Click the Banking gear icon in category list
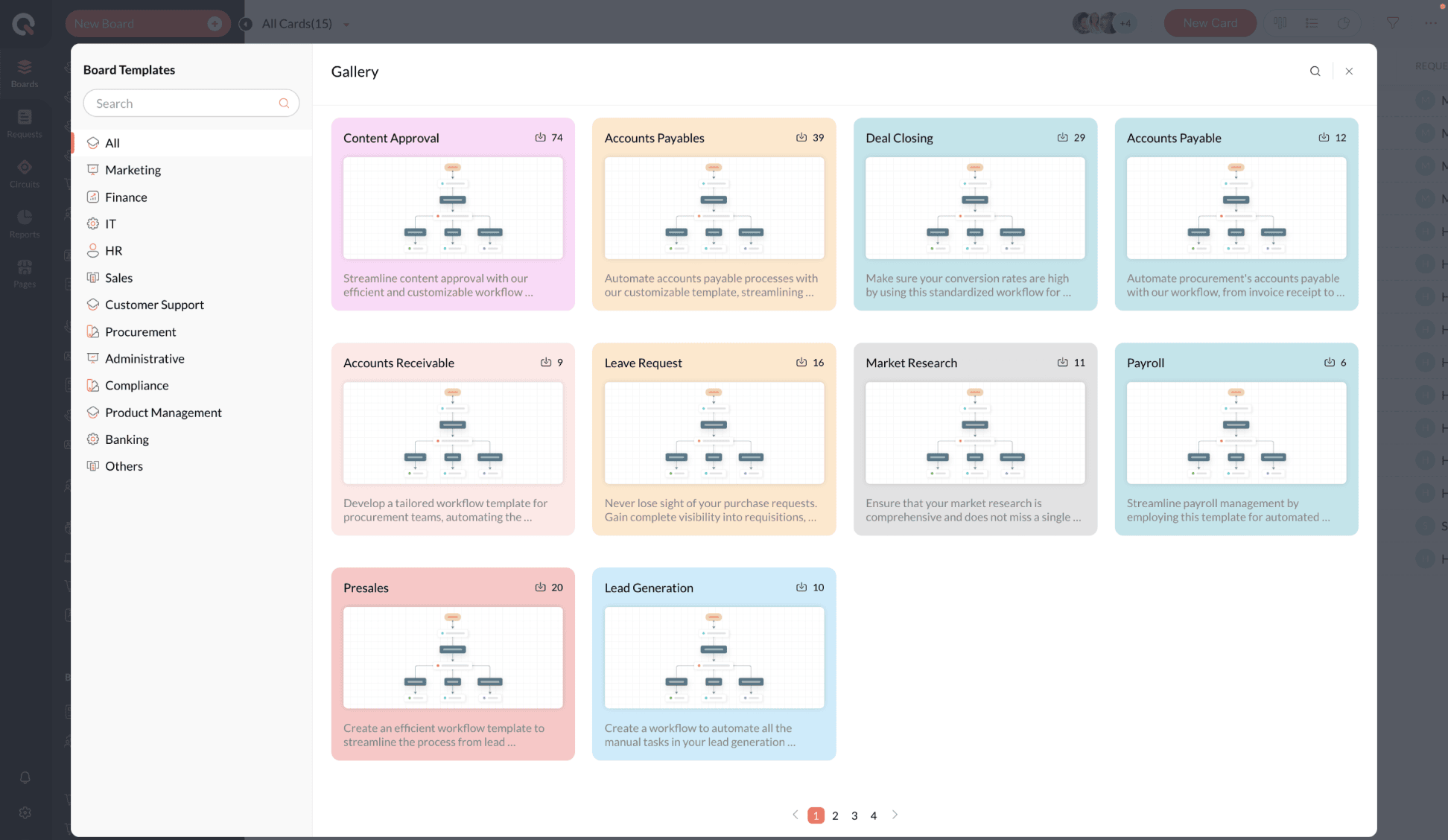The image size is (1448, 840). click(93, 439)
